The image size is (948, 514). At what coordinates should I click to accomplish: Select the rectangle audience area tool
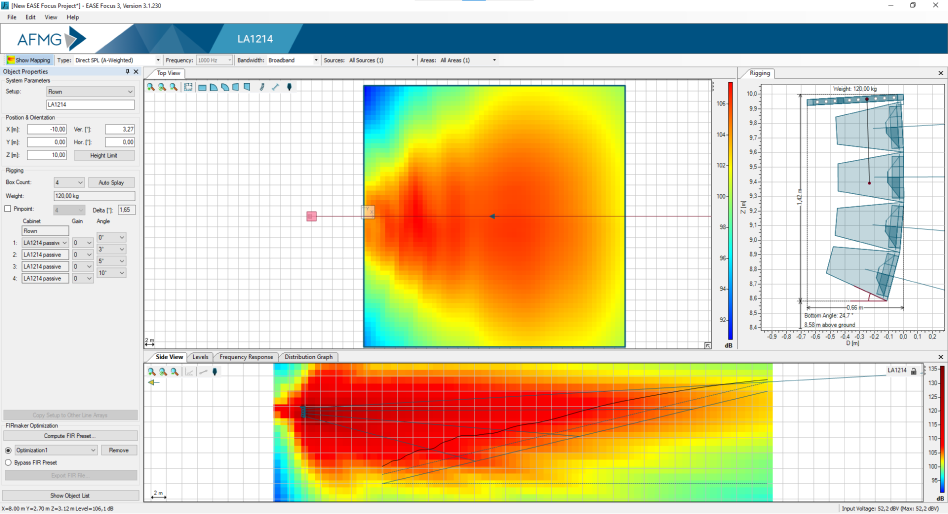[203, 87]
